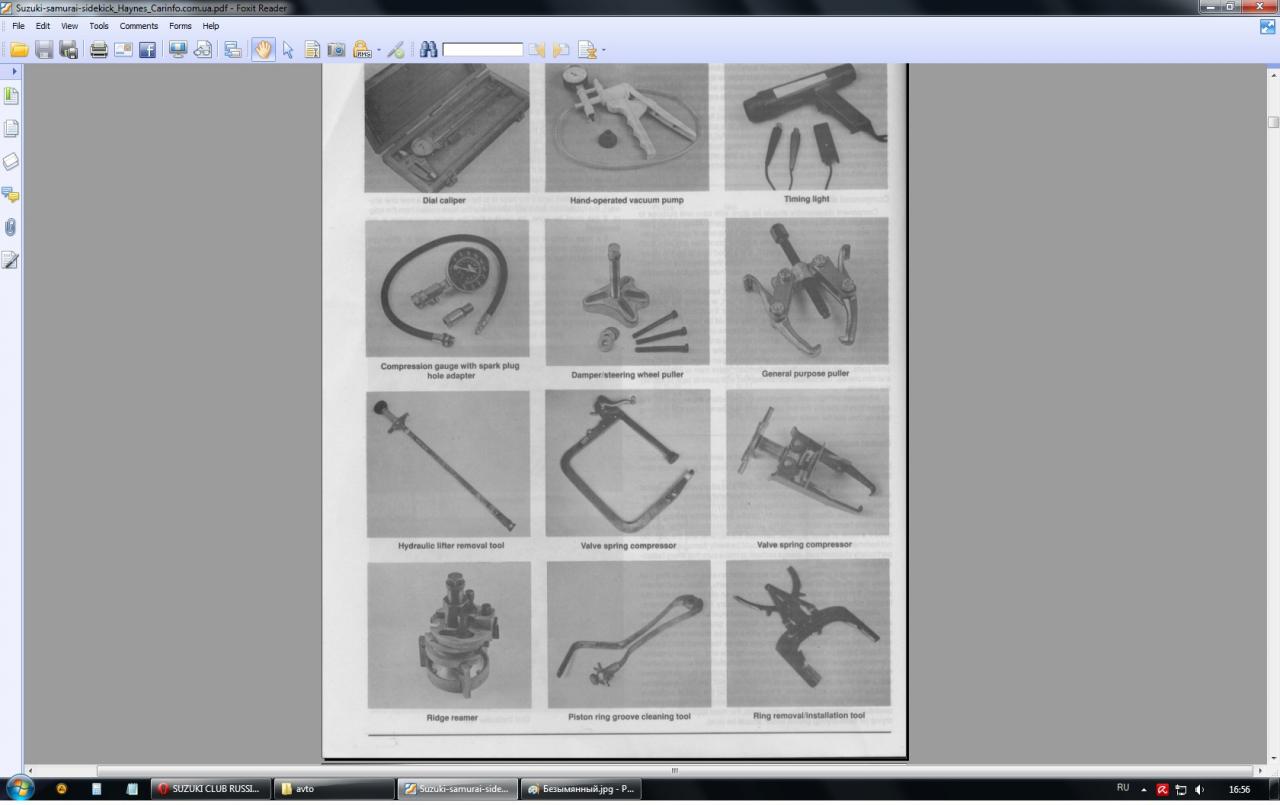Switch to SUZUKI CLUB RUSSI taskbar window
Screen dimensions: 1280x805
point(210,789)
